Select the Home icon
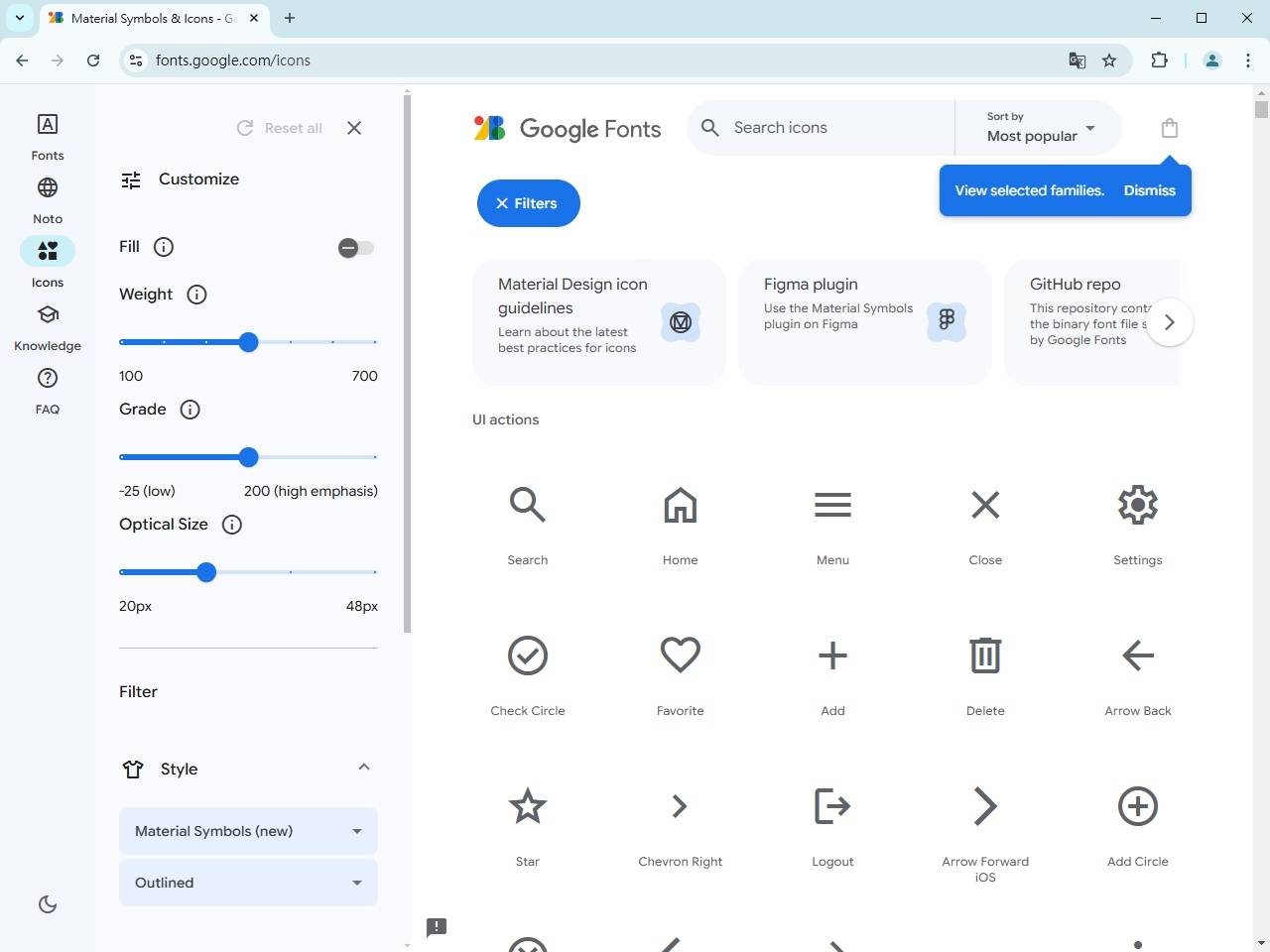 click(x=680, y=505)
